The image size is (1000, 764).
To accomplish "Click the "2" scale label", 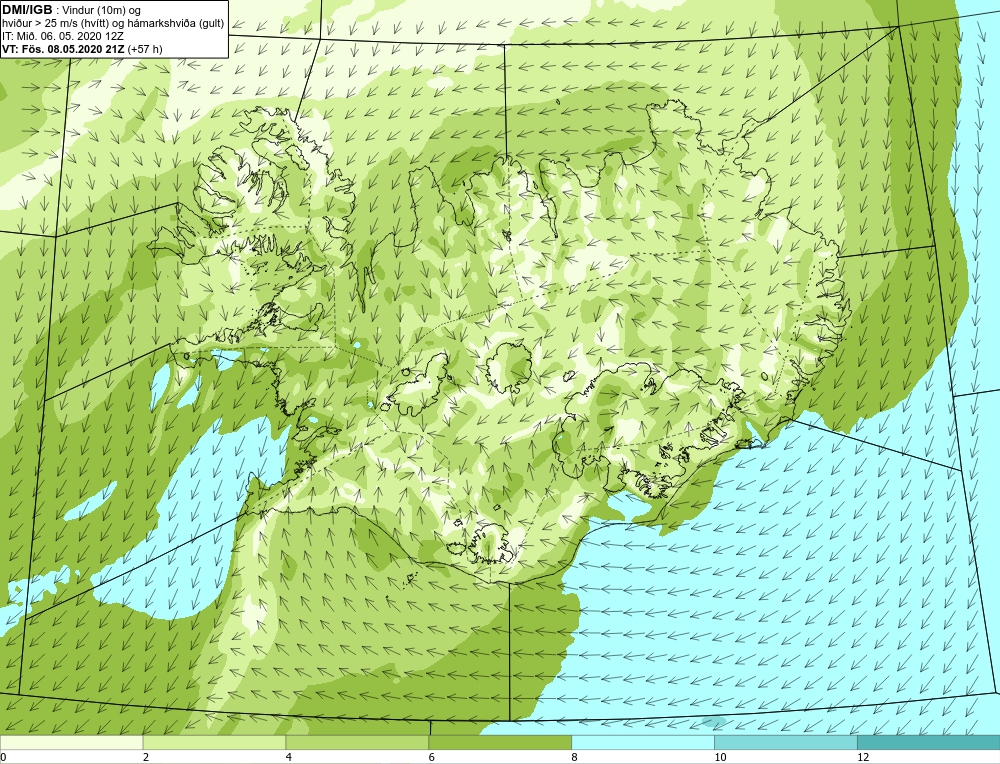I will [x=146, y=757].
